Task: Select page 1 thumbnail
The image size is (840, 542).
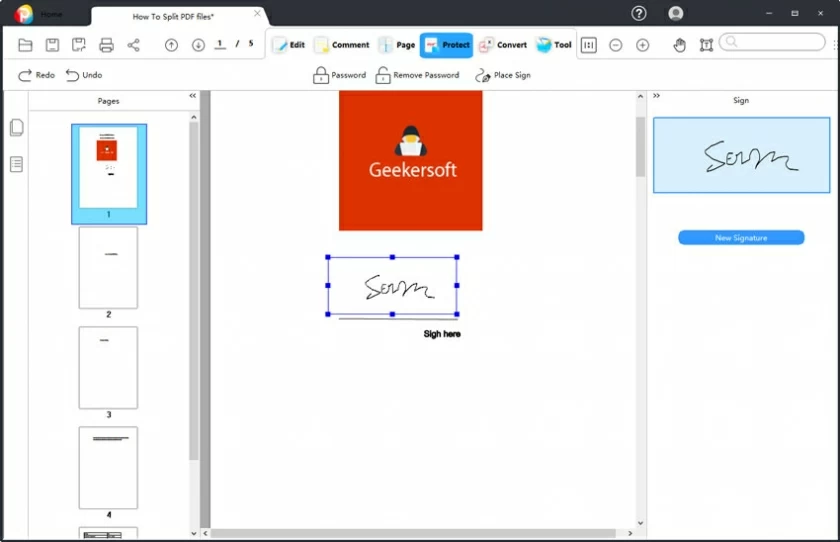Action: tap(109, 174)
